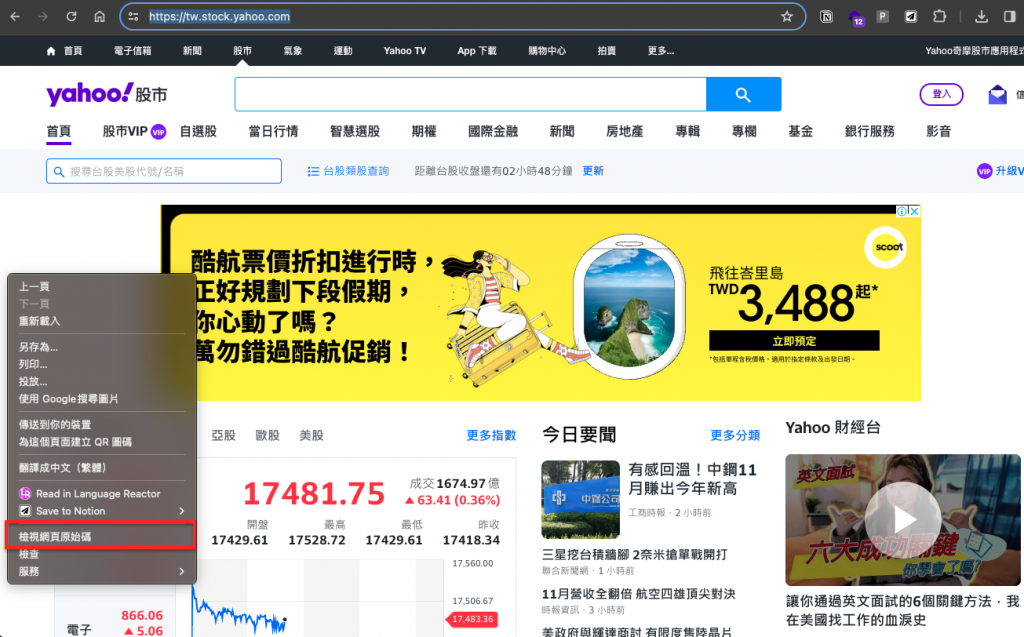Expand the 服務 submenu arrow
The width and height of the screenshot is (1024, 637).
tap(182, 571)
